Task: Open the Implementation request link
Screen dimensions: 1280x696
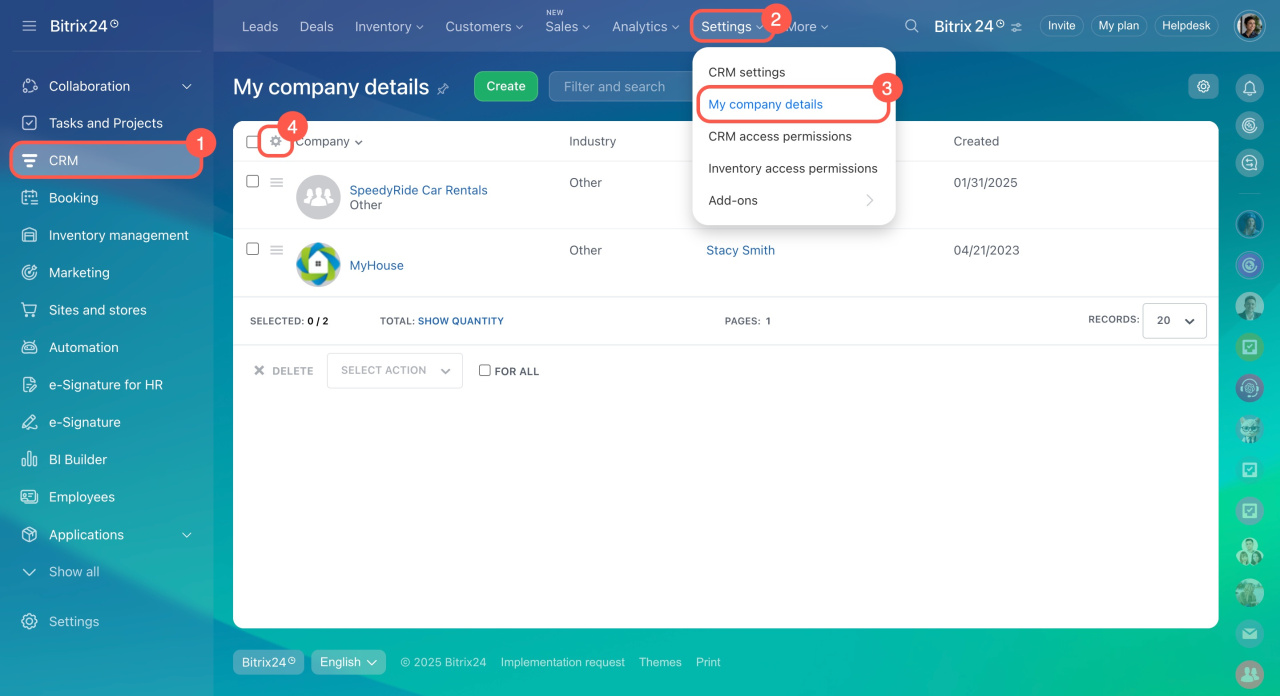Action: coord(563,662)
